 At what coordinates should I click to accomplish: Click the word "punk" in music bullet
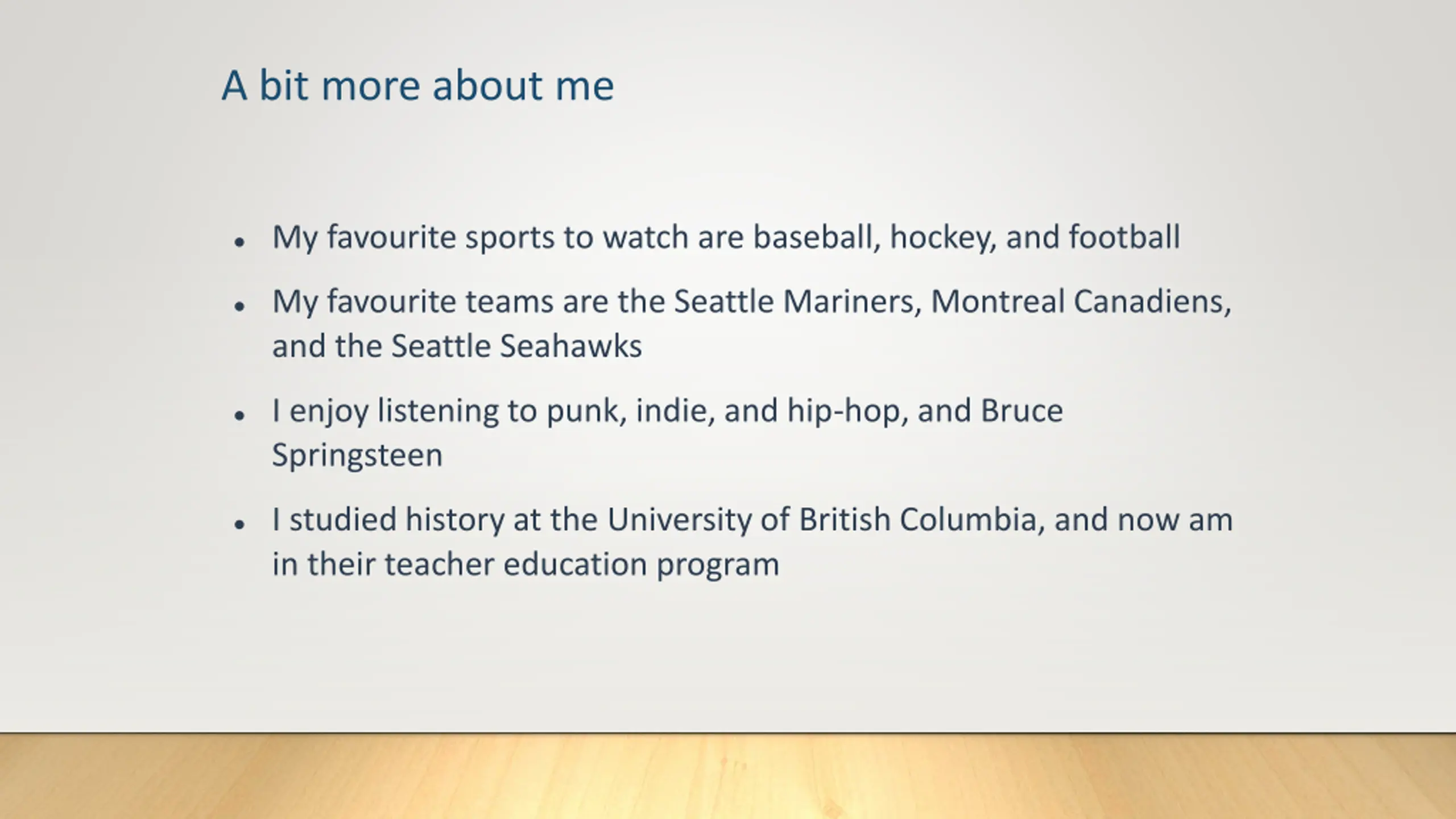(586, 412)
